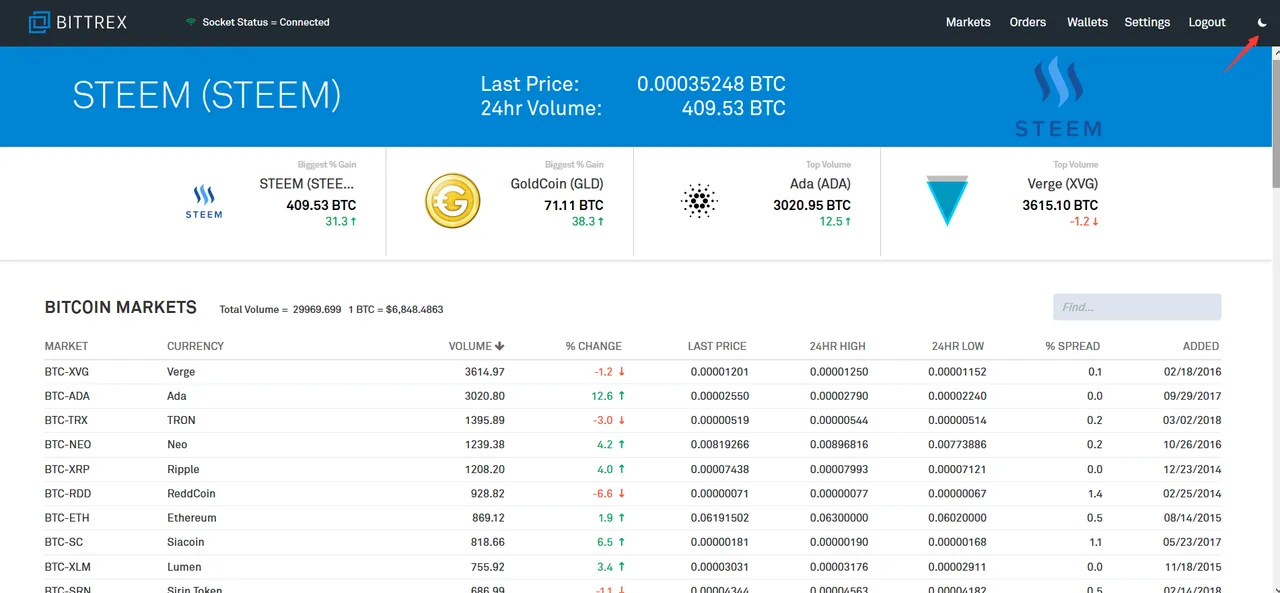
Task: Select the GoldCoin (GLD) coin icon
Action: (x=452, y=200)
